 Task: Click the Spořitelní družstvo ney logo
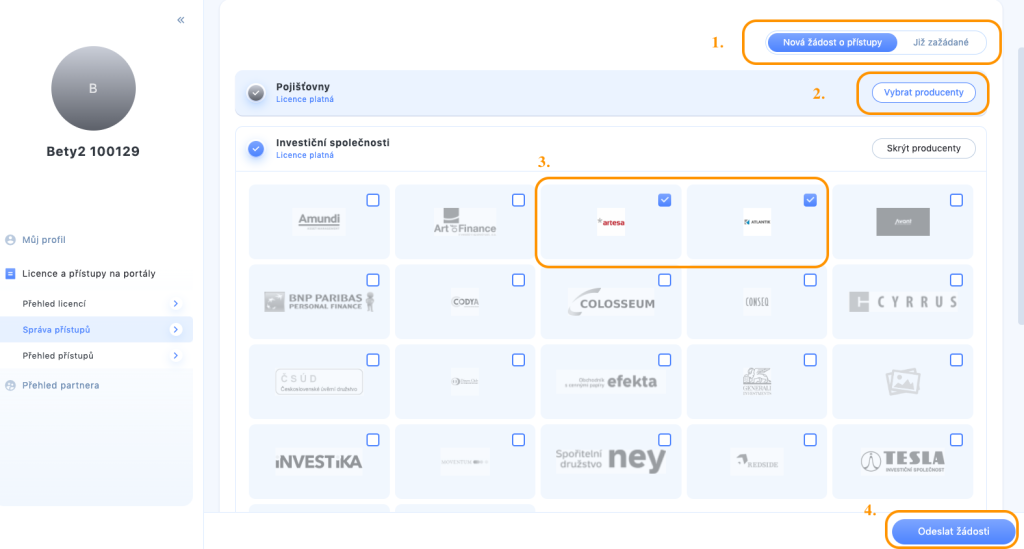point(611,460)
